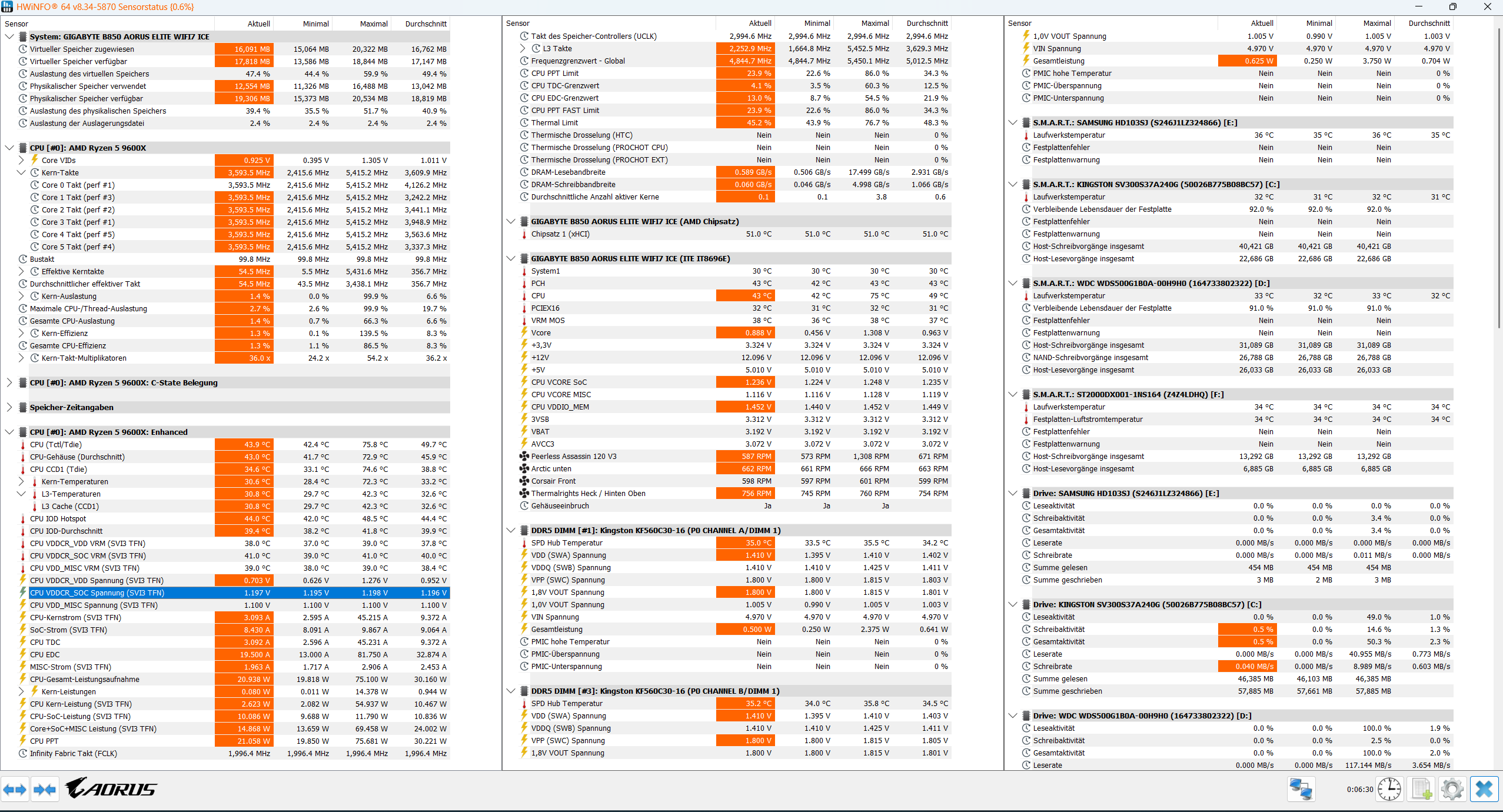Click the icon beside Virtueller Speicher zugewiesen
Image resolution: width=1503 pixels, height=812 pixels.
pos(23,49)
